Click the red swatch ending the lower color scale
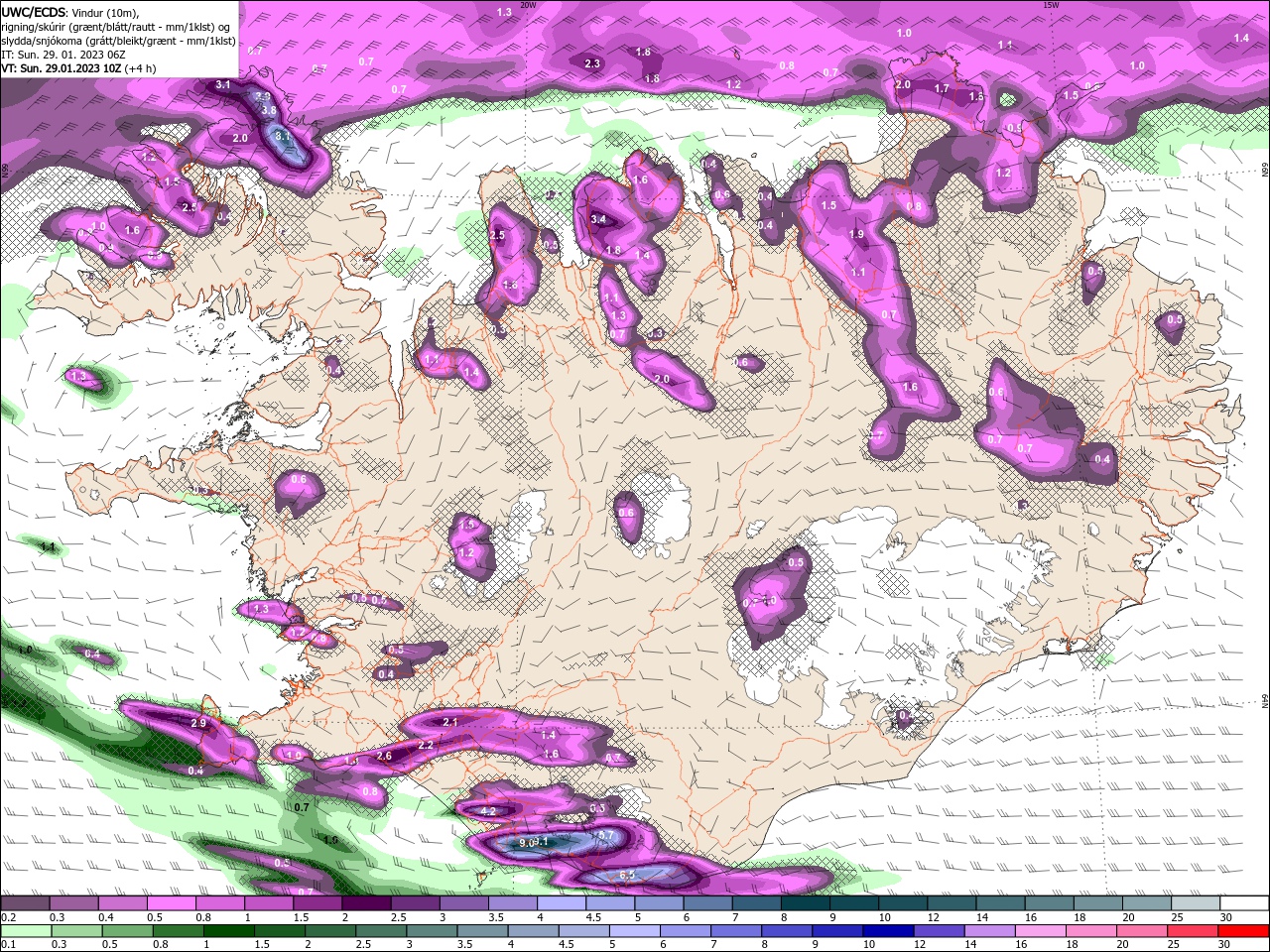 [1244, 932]
